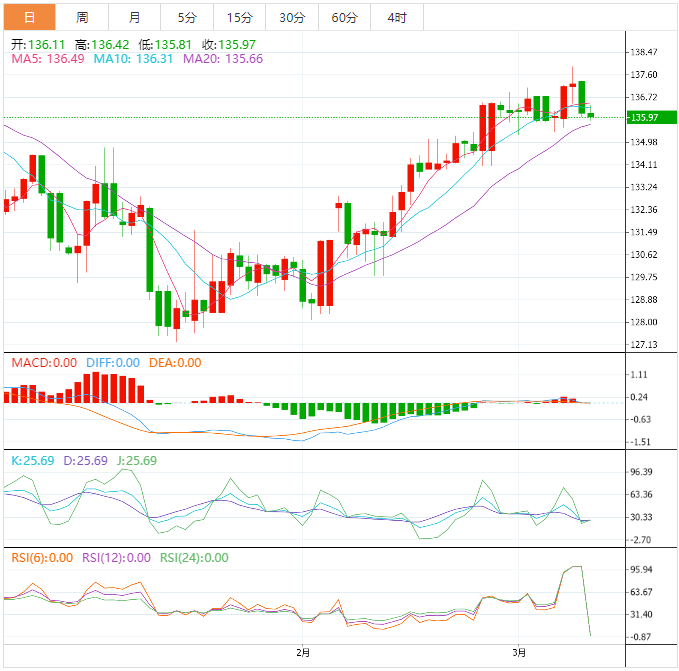Click the MA5: 136.49 label
Viewport: 679px width, 671px height.
click(48, 59)
